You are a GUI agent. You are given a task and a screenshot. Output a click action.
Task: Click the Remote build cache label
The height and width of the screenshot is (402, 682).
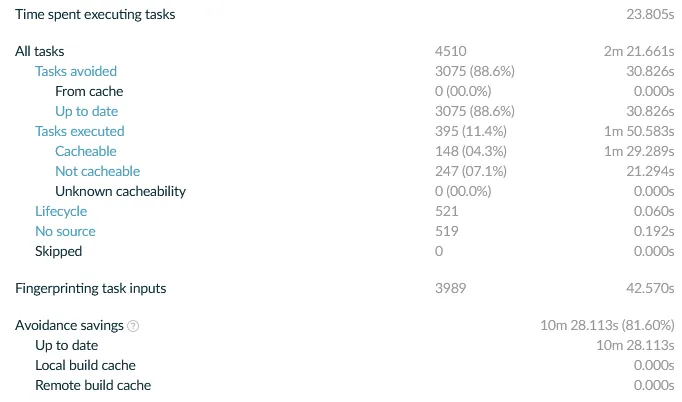tap(93, 385)
